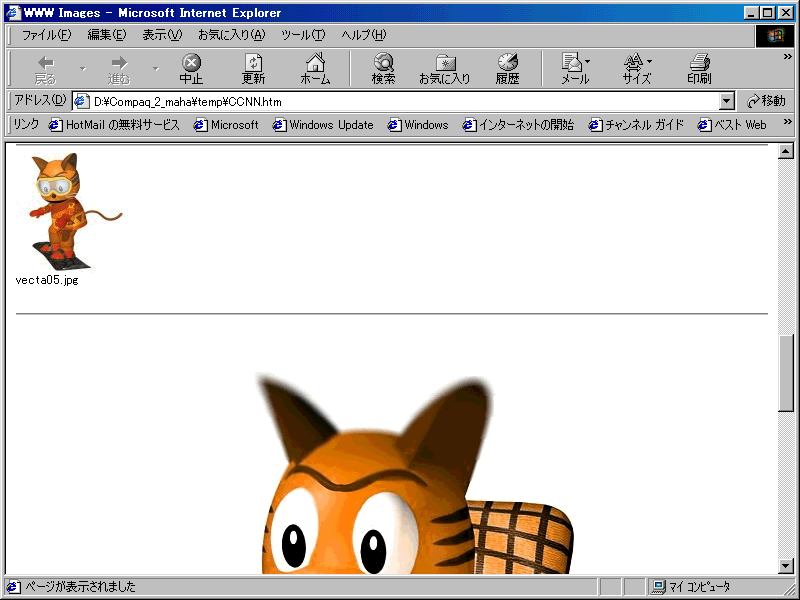800x600 pixels.
Task: Expand the address bar dropdown list
Action: [727, 102]
